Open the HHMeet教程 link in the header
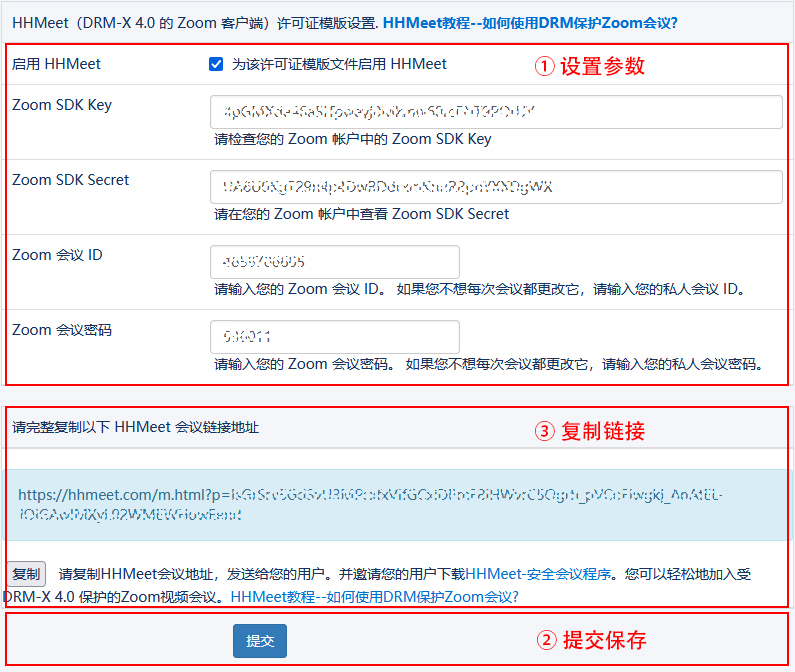The image size is (795, 672). pyautogui.click(x=530, y=20)
